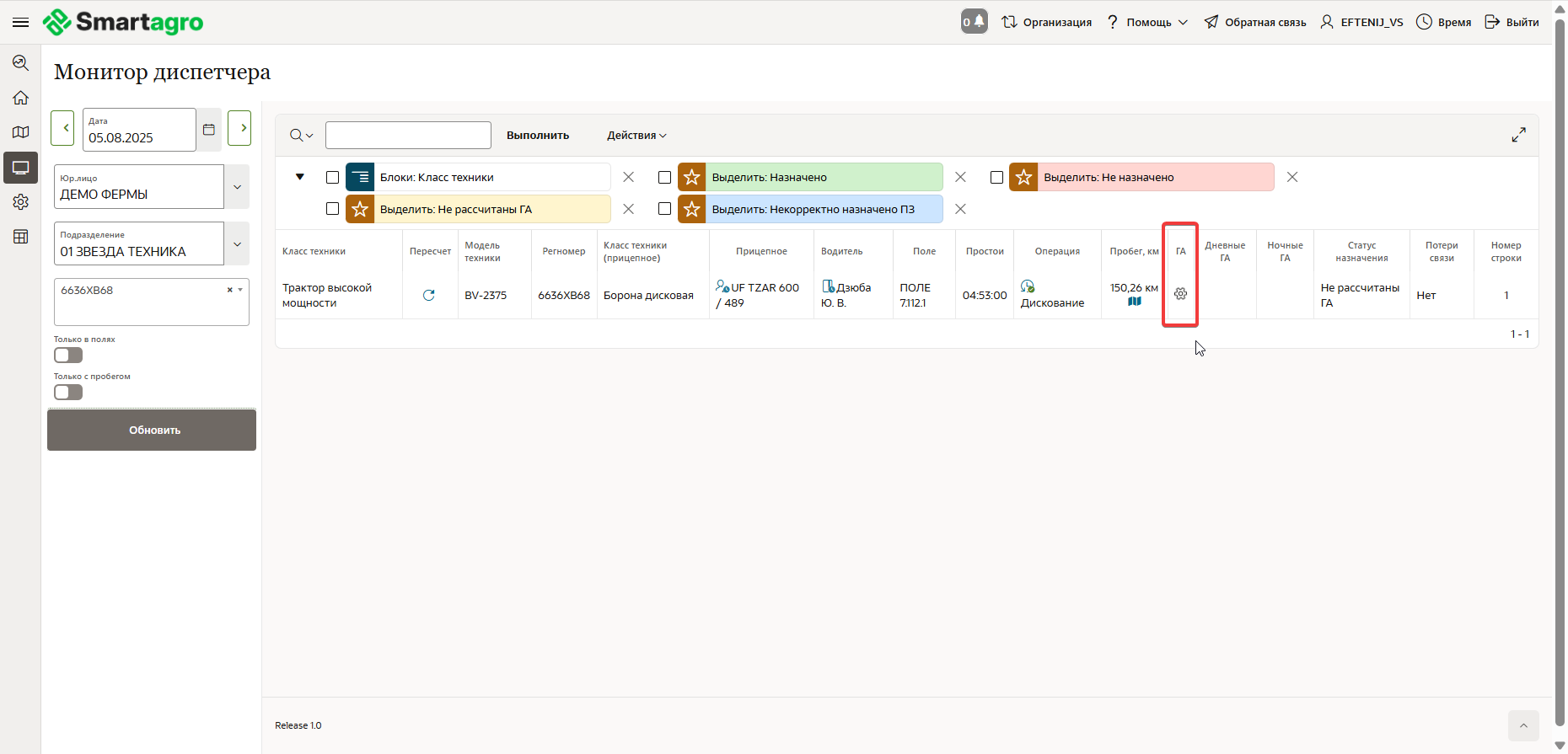Viewport: 1568px width, 754px height.
Task: Open the ГА gear icon in the table row
Action: (x=1180, y=294)
